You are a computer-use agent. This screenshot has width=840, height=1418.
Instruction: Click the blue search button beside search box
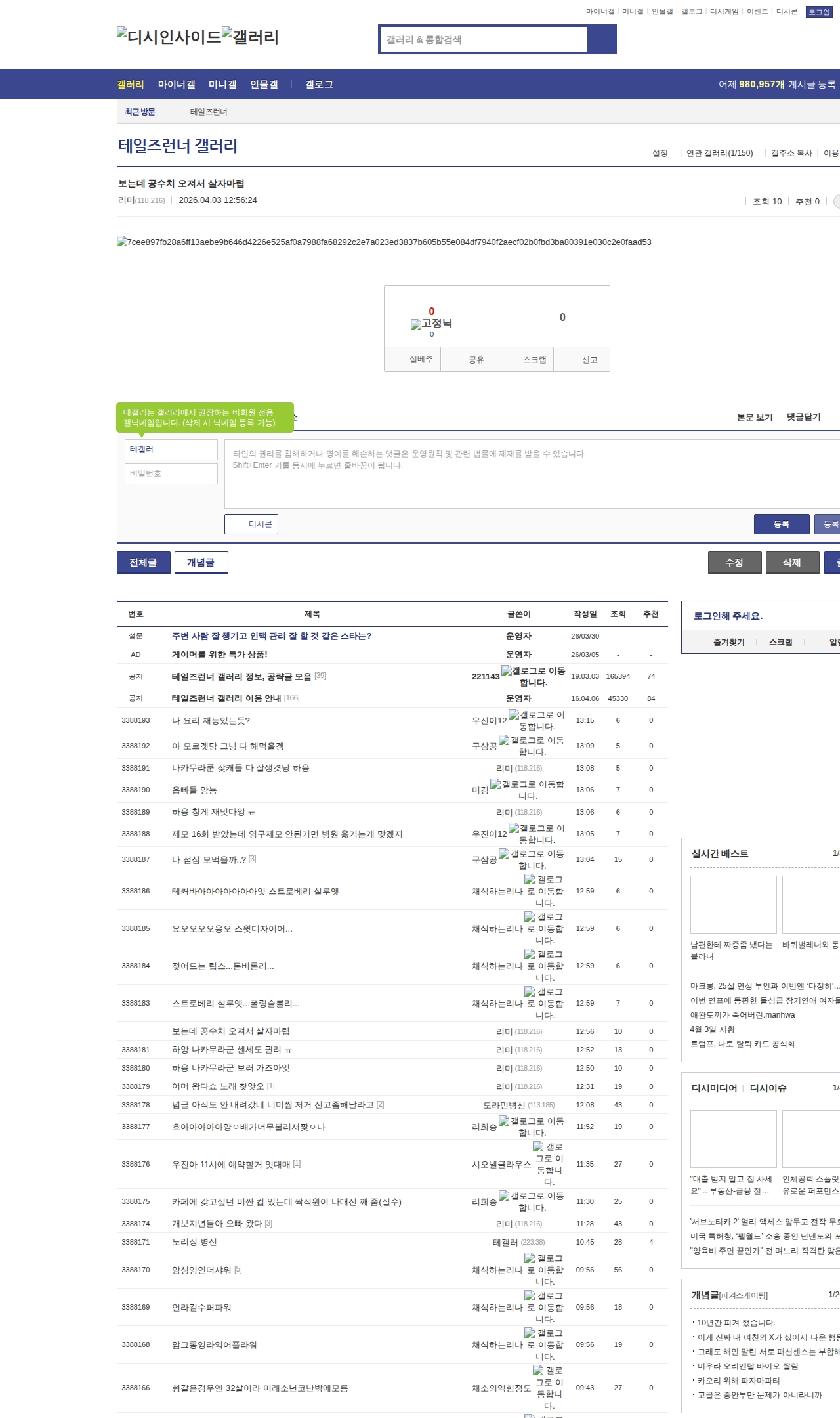602,39
